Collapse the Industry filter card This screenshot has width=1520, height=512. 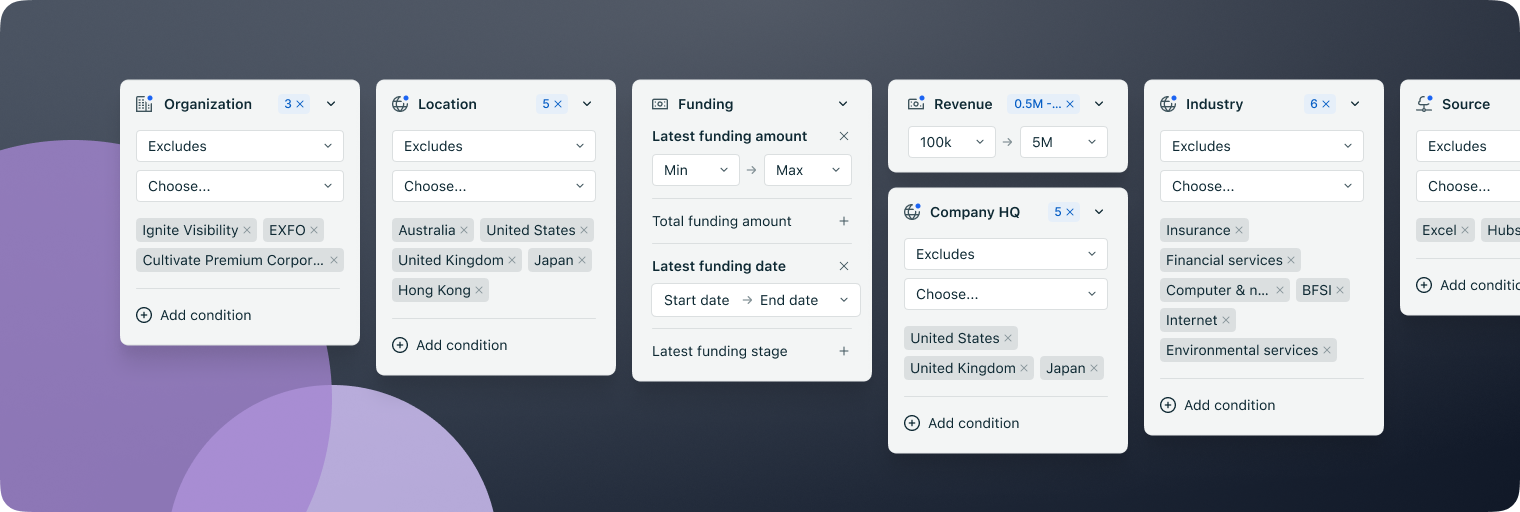click(1355, 104)
